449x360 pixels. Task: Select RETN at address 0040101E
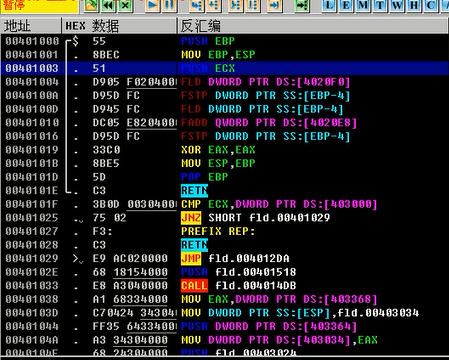[x=194, y=191]
